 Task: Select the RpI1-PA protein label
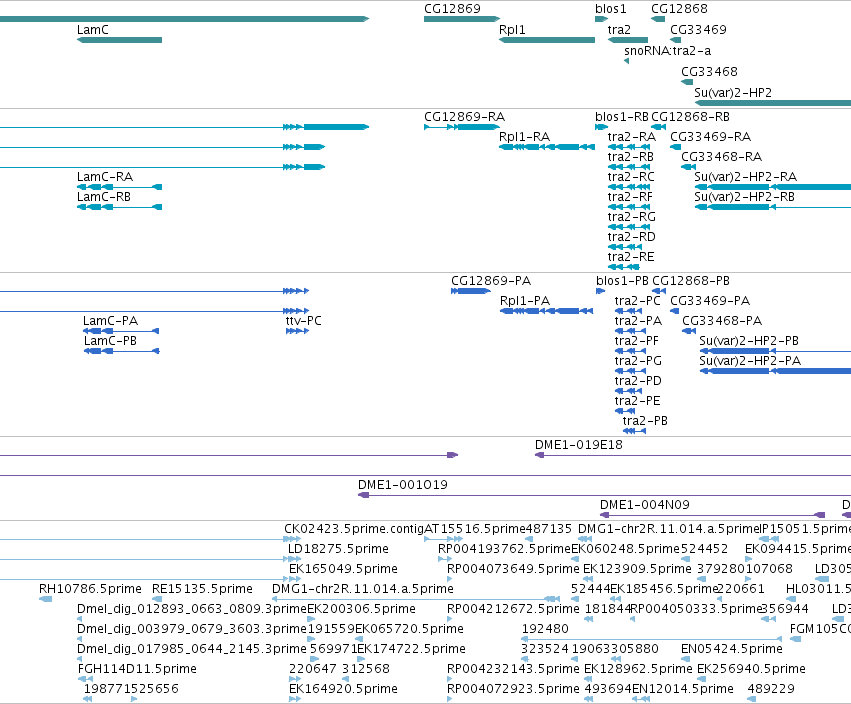point(525,301)
